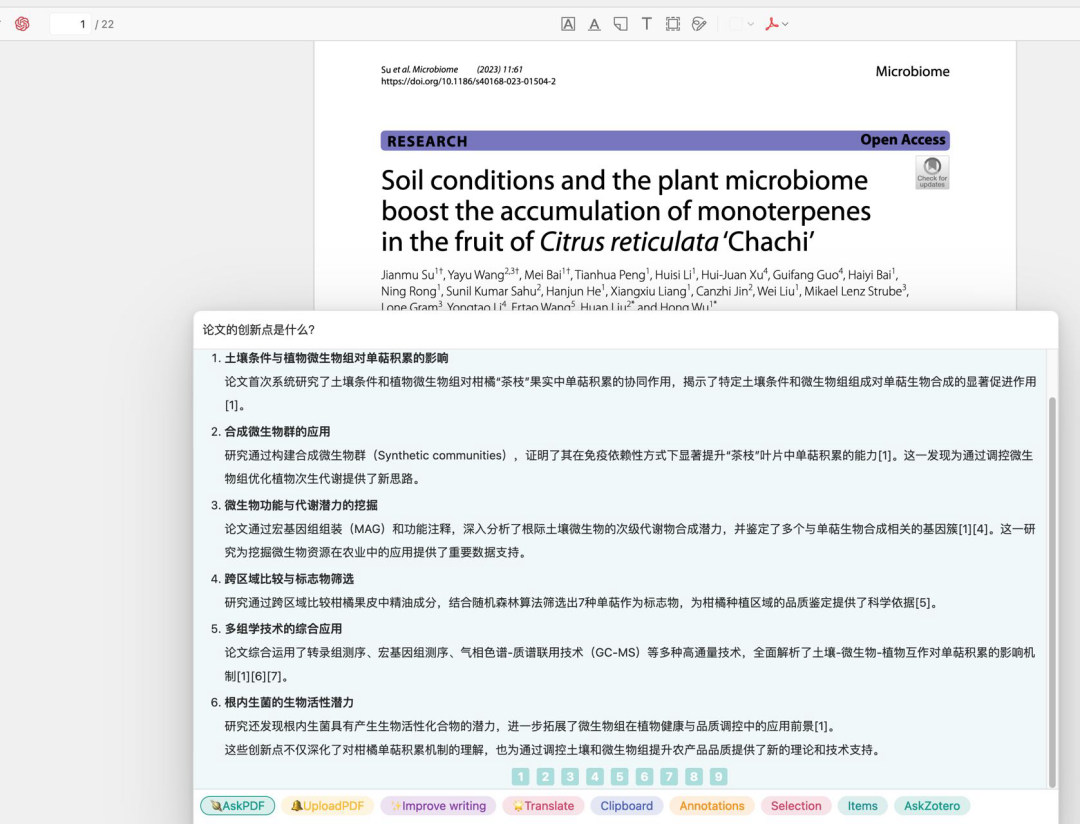Click the paper title 'Soil conditions and the plant microbiome'
1080x824 pixels.
pos(625,181)
